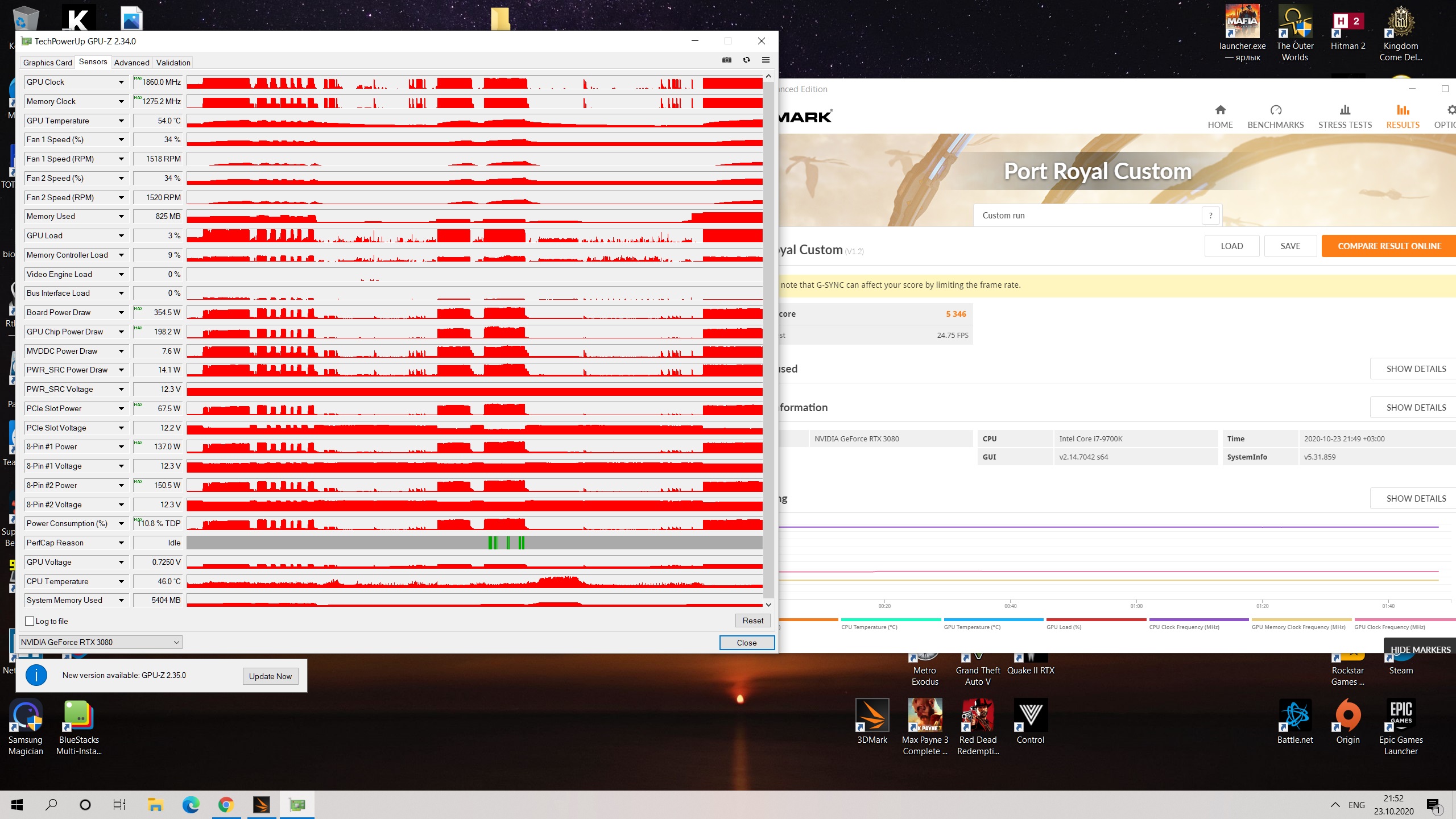Open the GPU-Z hamburger menu icon

766,60
